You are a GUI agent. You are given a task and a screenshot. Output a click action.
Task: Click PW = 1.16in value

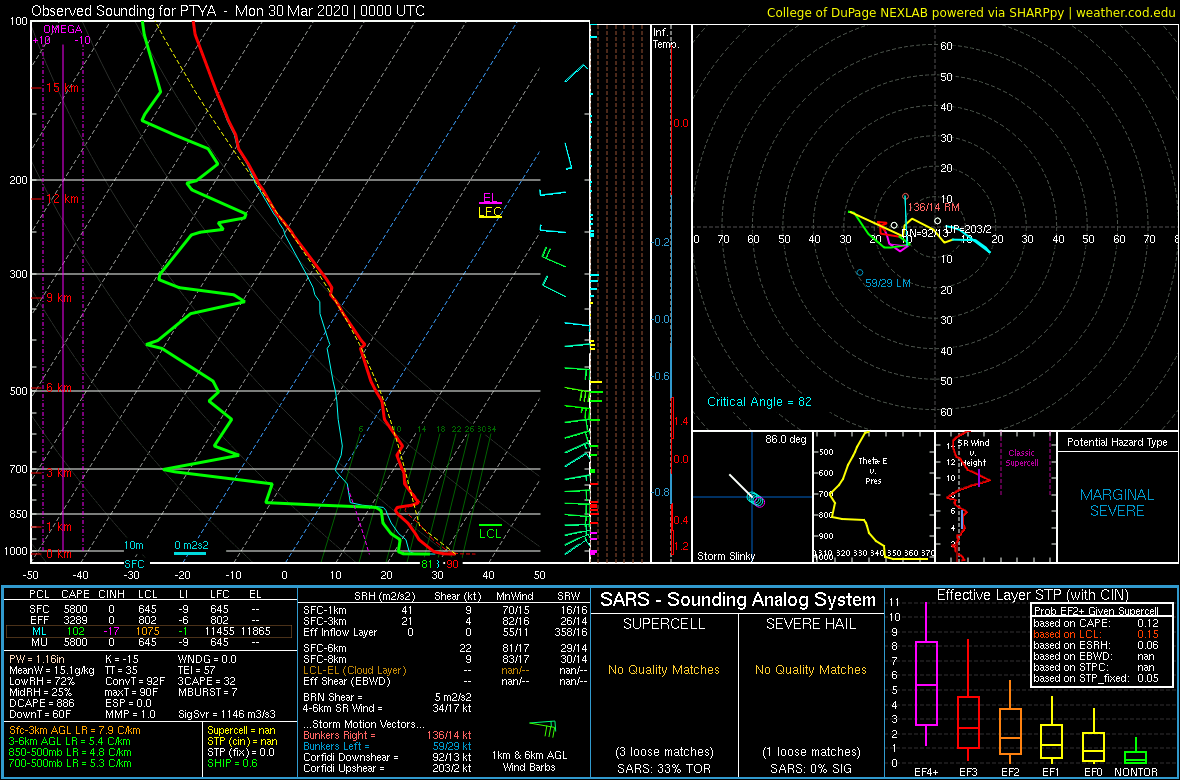tap(38, 659)
